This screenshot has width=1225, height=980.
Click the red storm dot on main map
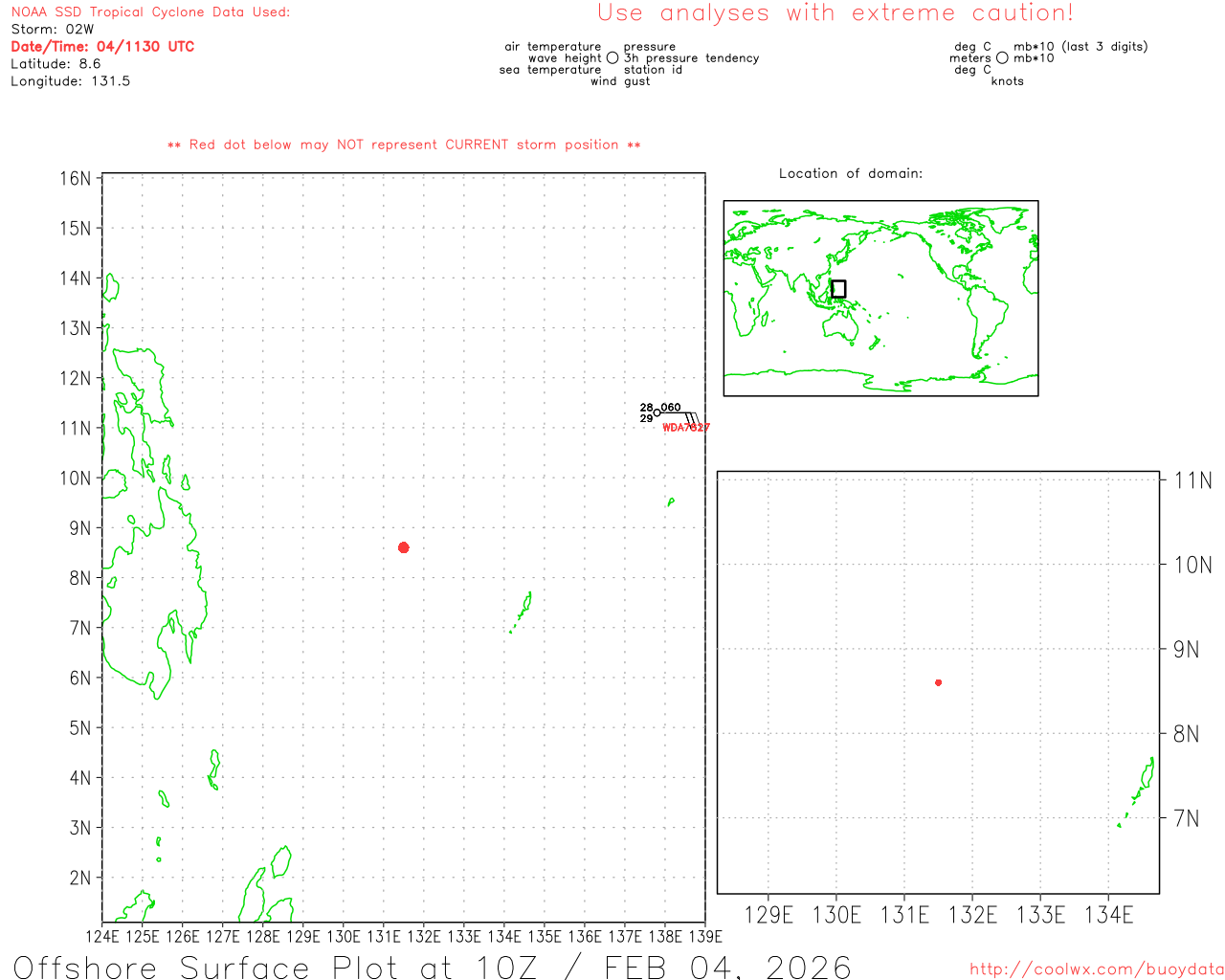coord(404,547)
